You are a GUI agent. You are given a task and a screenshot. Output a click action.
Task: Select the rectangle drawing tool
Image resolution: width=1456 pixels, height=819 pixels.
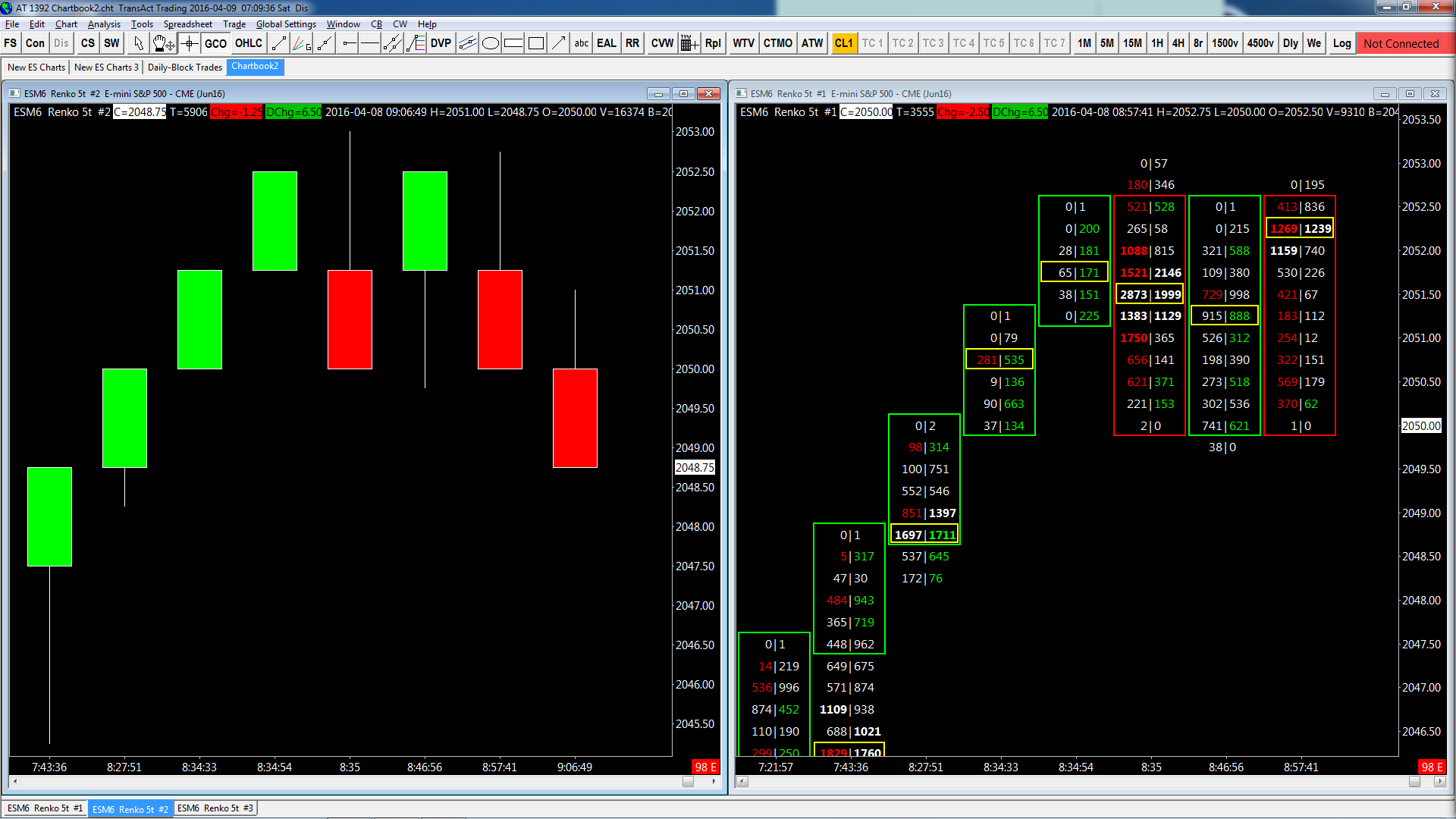click(x=536, y=43)
